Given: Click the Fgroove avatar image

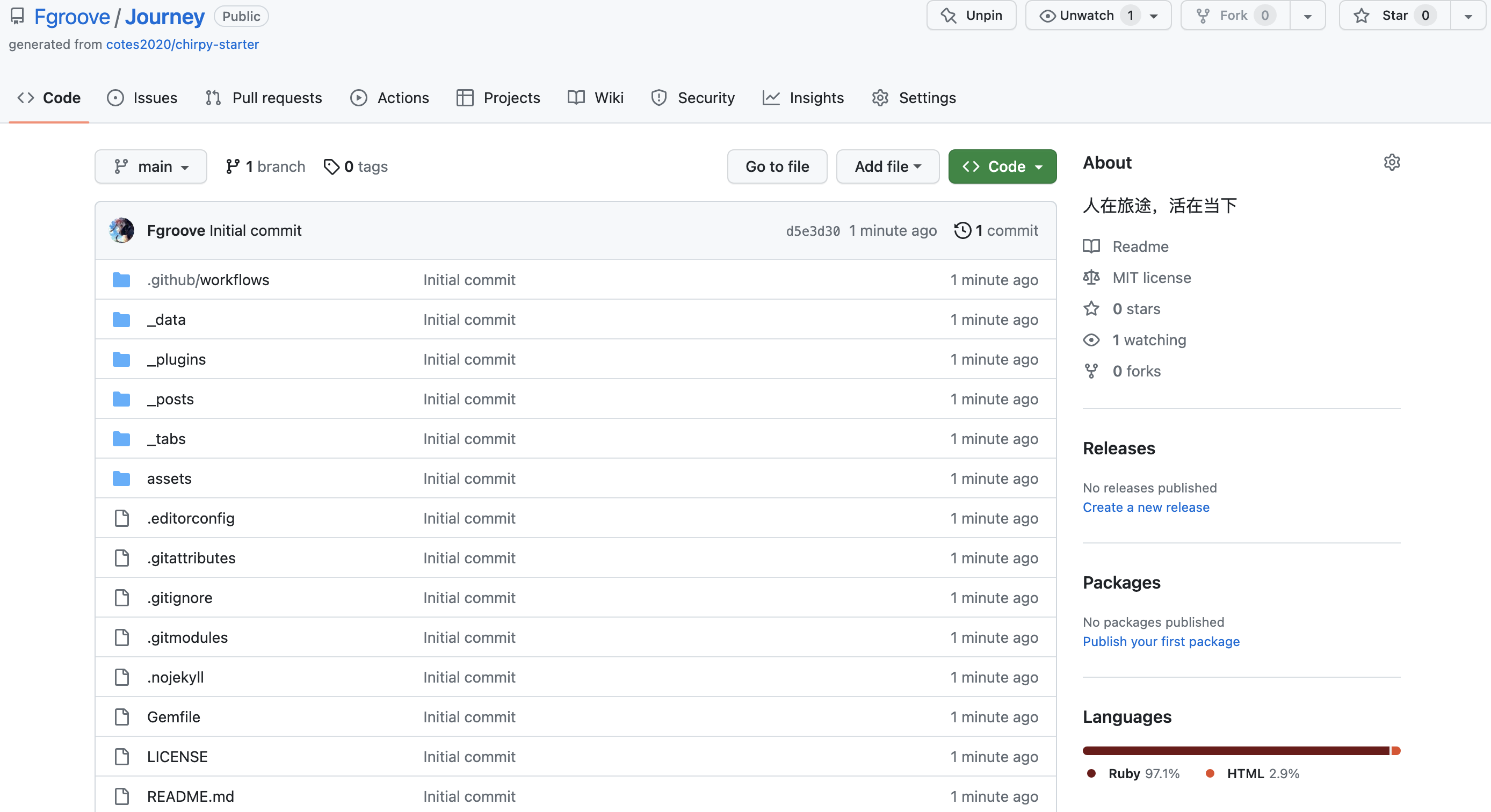Looking at the screenshot, I should tap(121, 230).
